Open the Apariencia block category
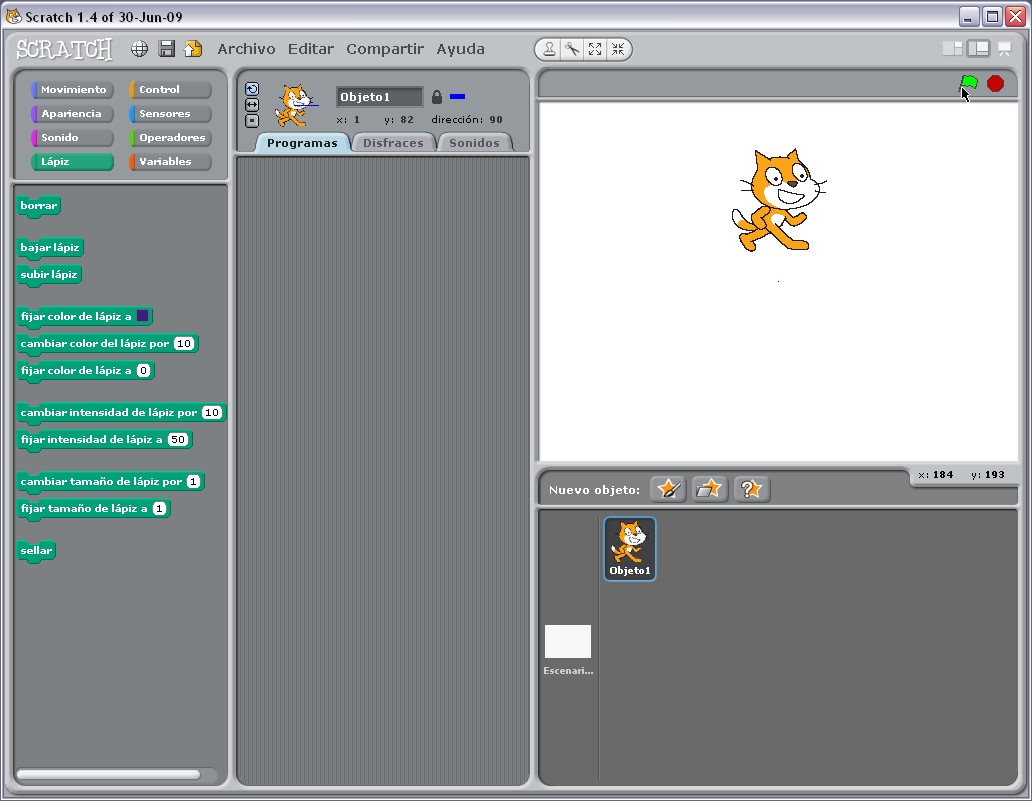The height and width of the screenshot is (801, 1032). click(x=72, y=113)
